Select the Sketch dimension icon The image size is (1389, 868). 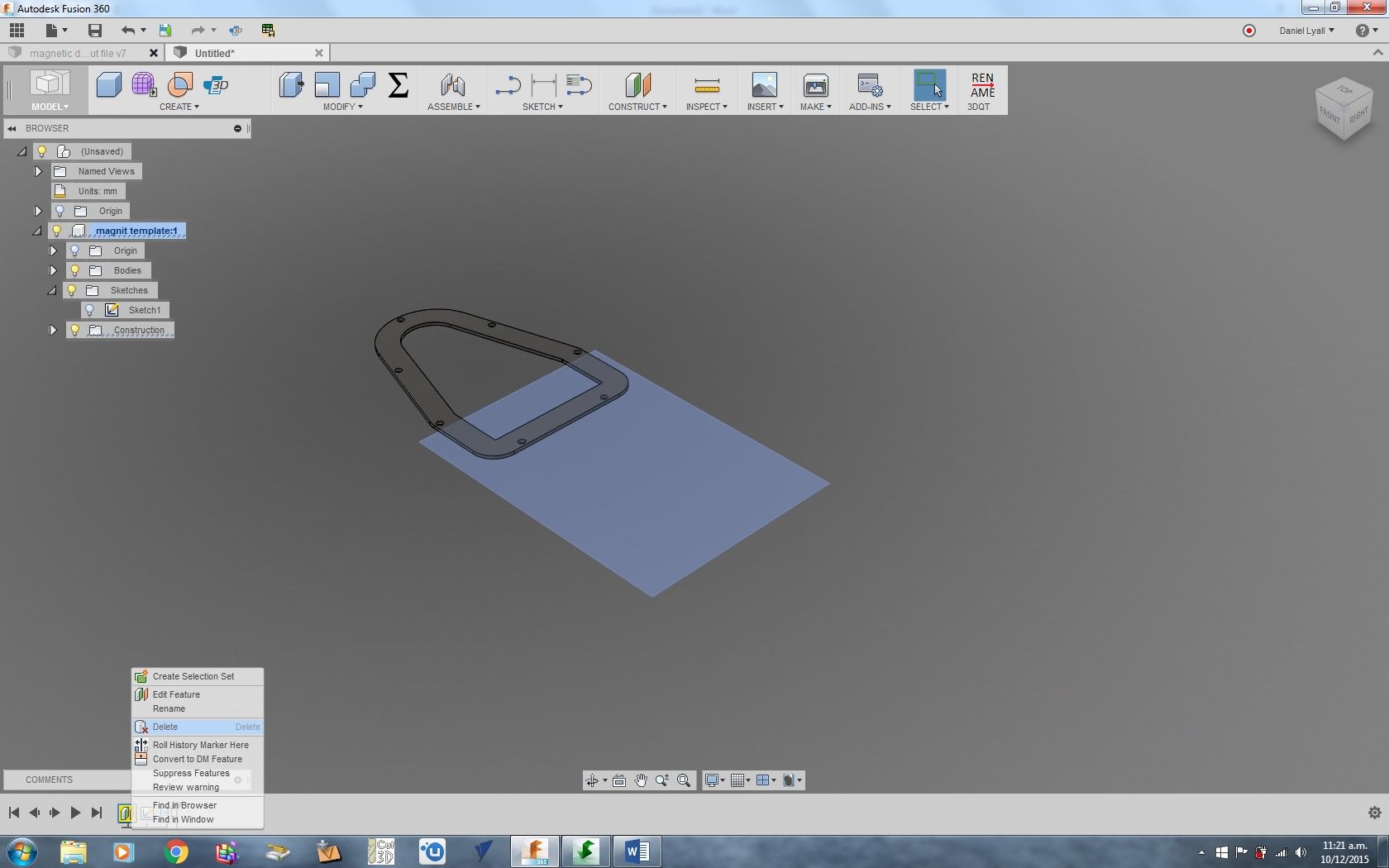pyautogui.click(x=543, y=84)
